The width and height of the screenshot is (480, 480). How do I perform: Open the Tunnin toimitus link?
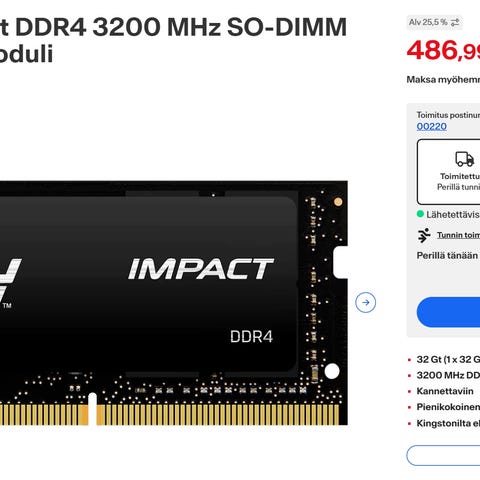(x=458, y=235)
